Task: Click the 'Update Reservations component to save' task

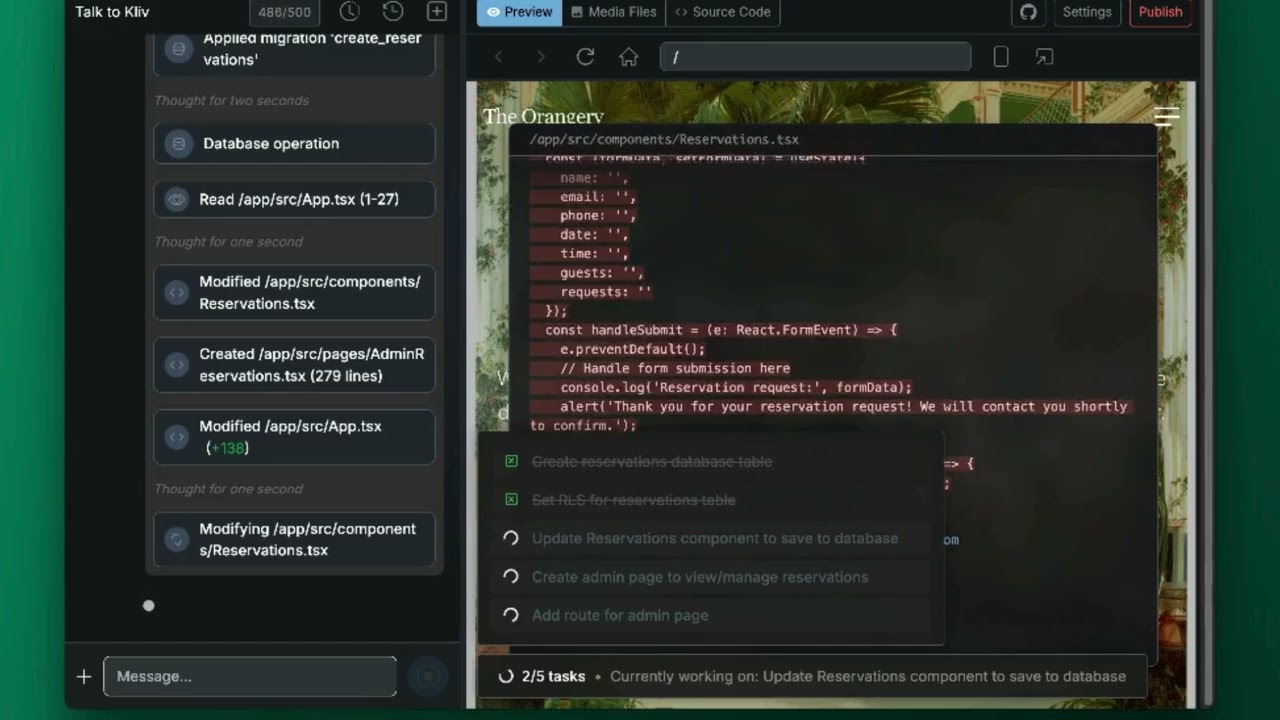Action: (x=715, y=538)
